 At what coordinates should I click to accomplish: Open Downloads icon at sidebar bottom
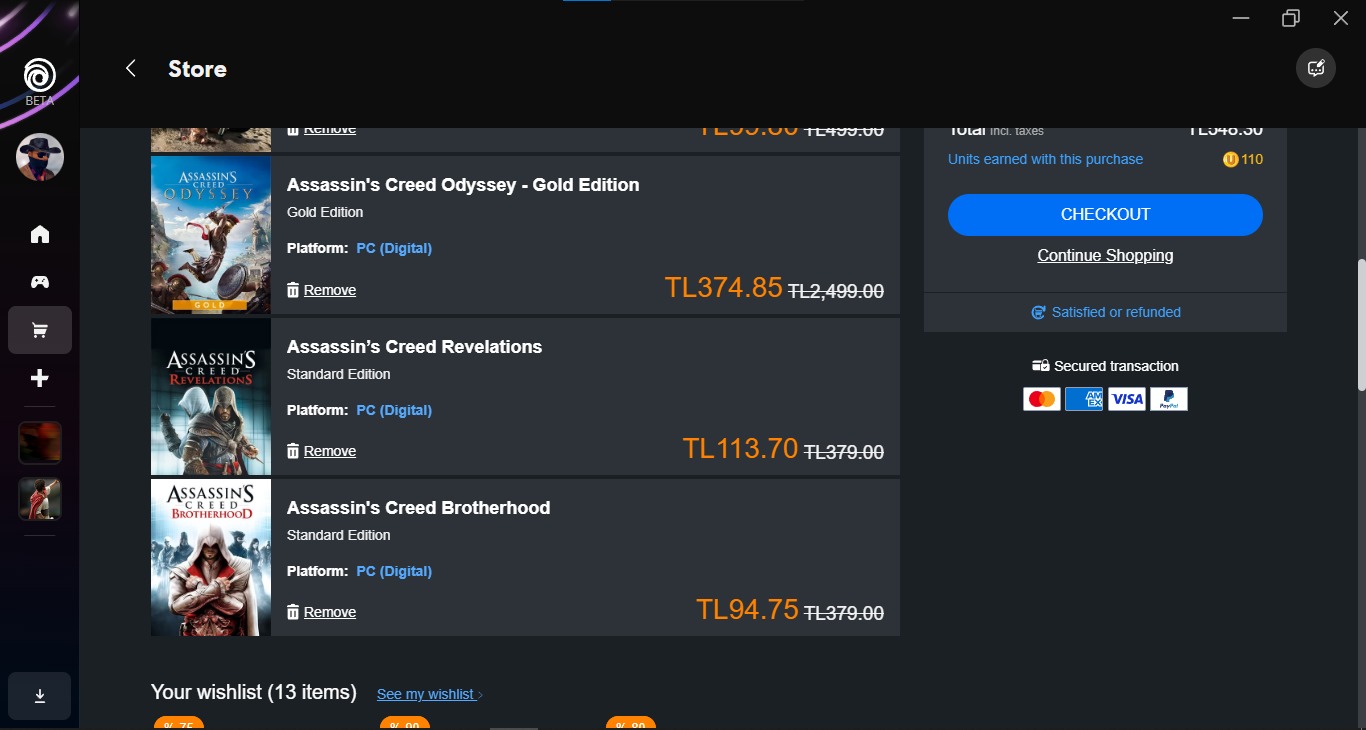point(40,696)
